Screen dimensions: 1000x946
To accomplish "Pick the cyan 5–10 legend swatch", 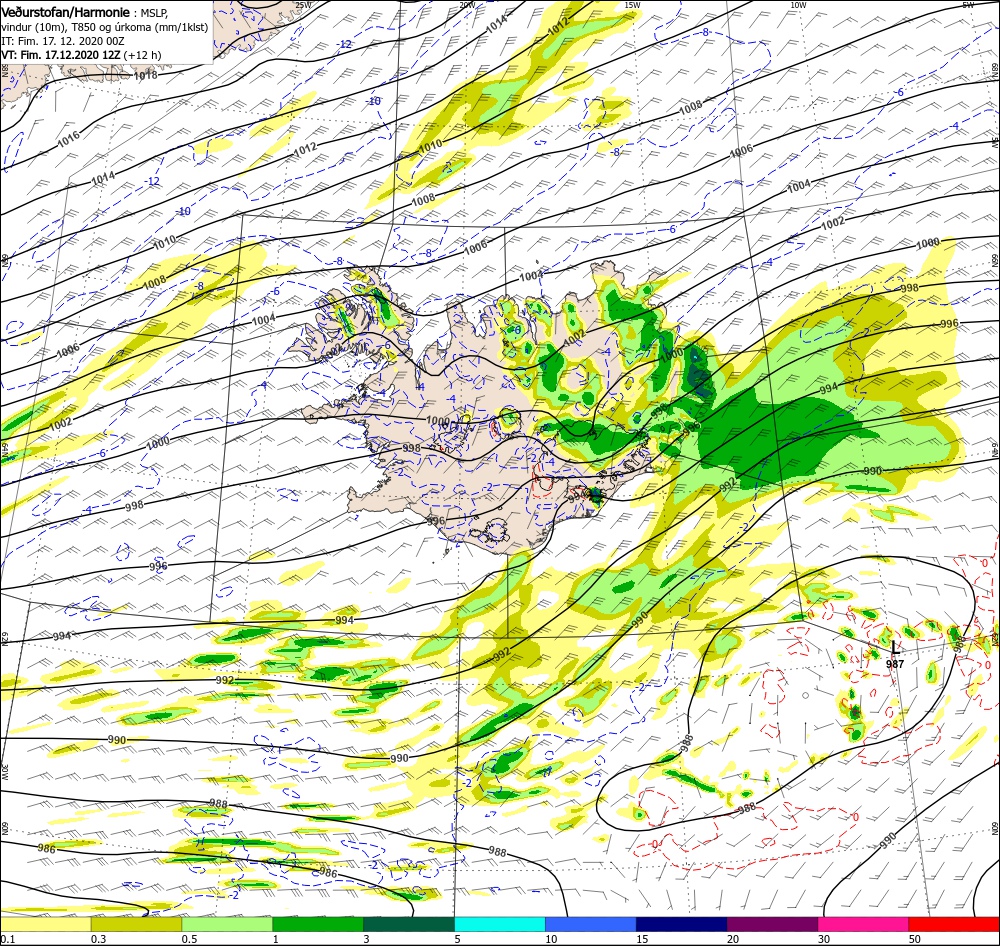I will click(500, 924).
